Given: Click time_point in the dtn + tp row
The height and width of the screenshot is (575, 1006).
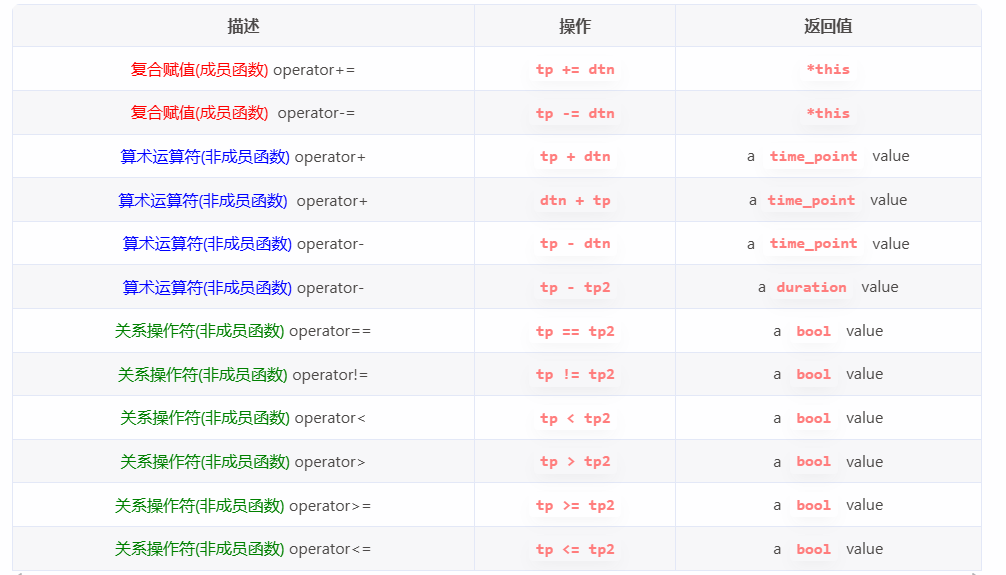Looking at the screenshot, I should click(x=811, y=200).
